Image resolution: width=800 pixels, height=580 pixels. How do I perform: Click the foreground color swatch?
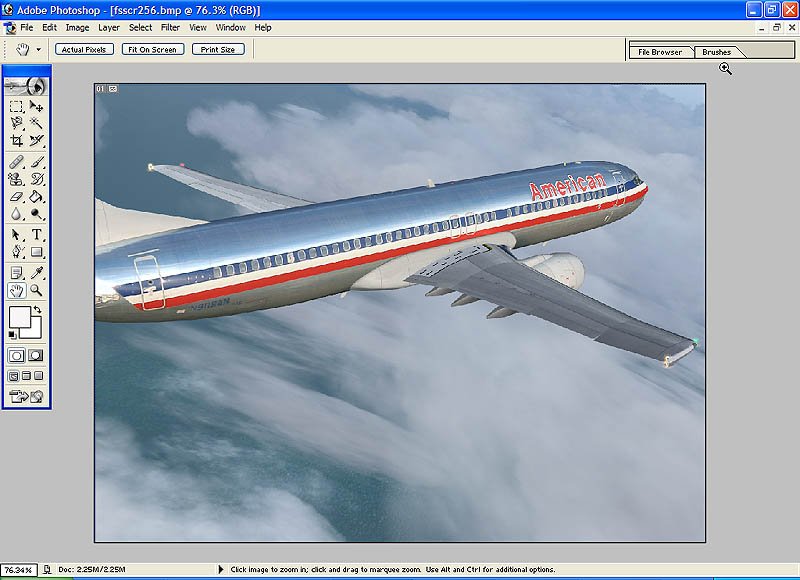[x=19, y=318]
